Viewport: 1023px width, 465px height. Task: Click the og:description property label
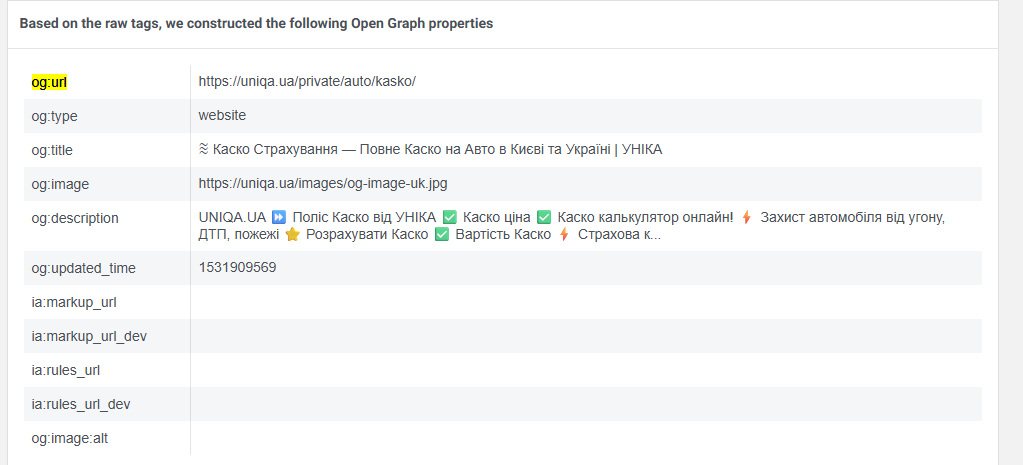(74, 218)
